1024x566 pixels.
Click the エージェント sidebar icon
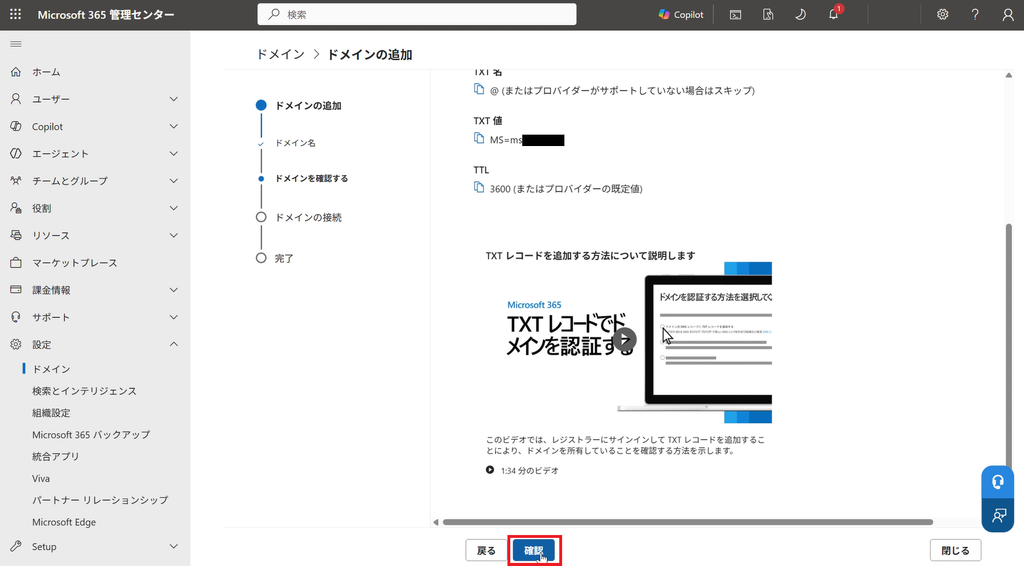(x=16, y=153)
